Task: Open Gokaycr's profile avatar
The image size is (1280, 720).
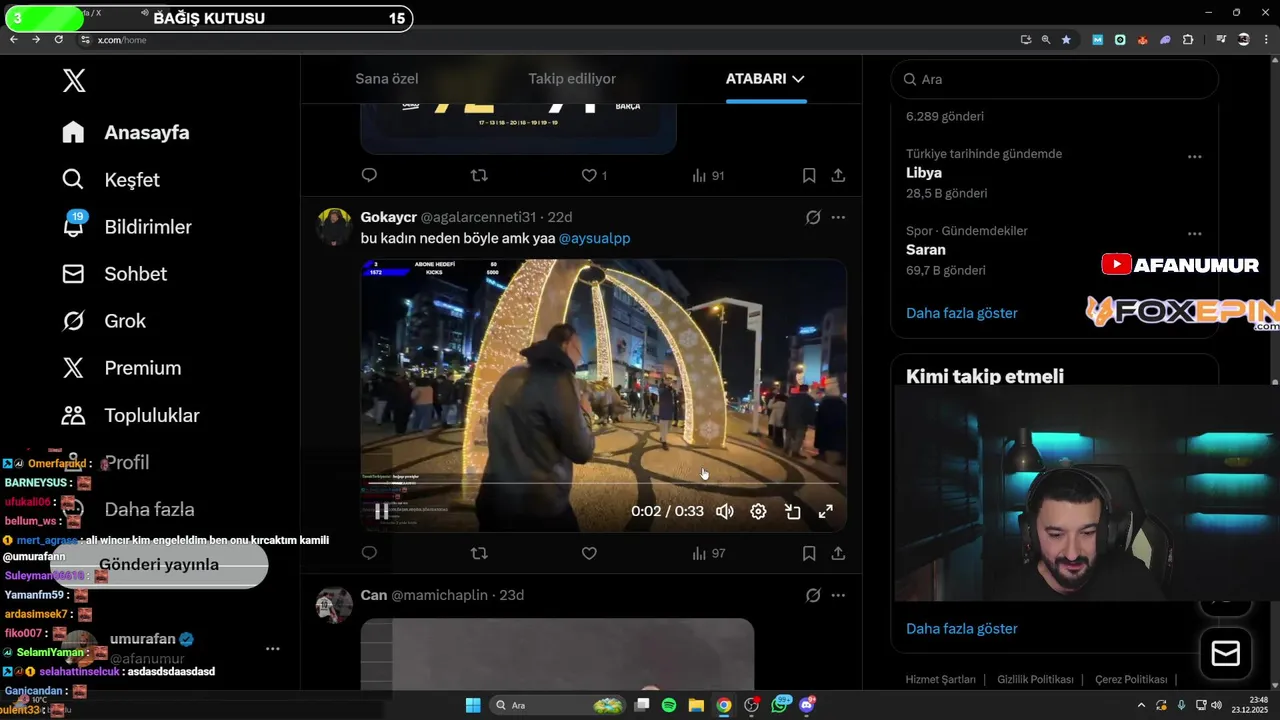Action: [334, 226]
